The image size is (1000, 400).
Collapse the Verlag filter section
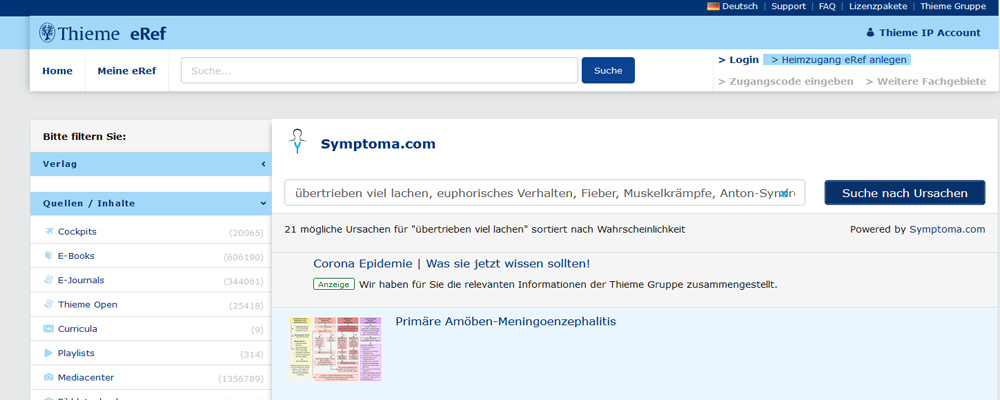point(263,164)
